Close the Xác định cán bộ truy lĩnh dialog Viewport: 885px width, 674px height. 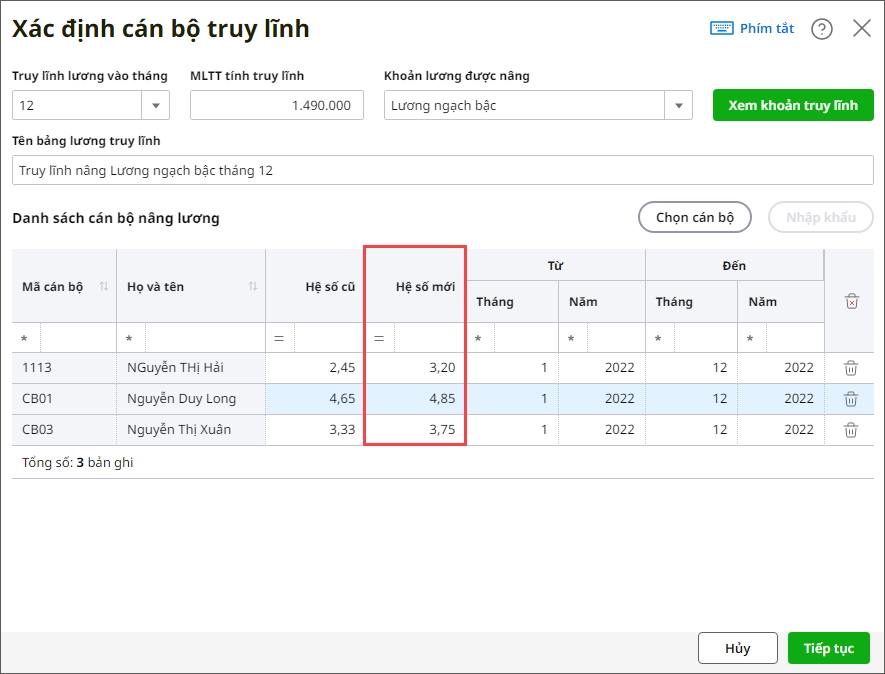tap(861, 28)
